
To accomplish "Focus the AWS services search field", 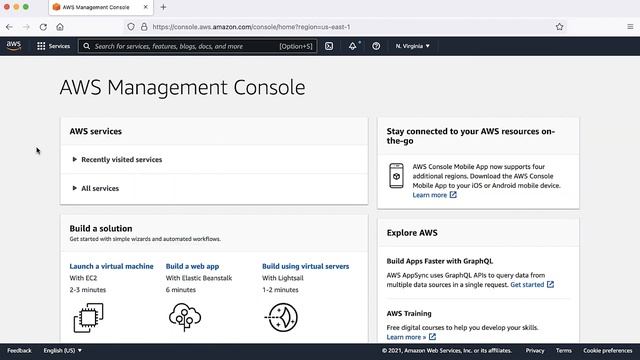I will tap(197, 46).
